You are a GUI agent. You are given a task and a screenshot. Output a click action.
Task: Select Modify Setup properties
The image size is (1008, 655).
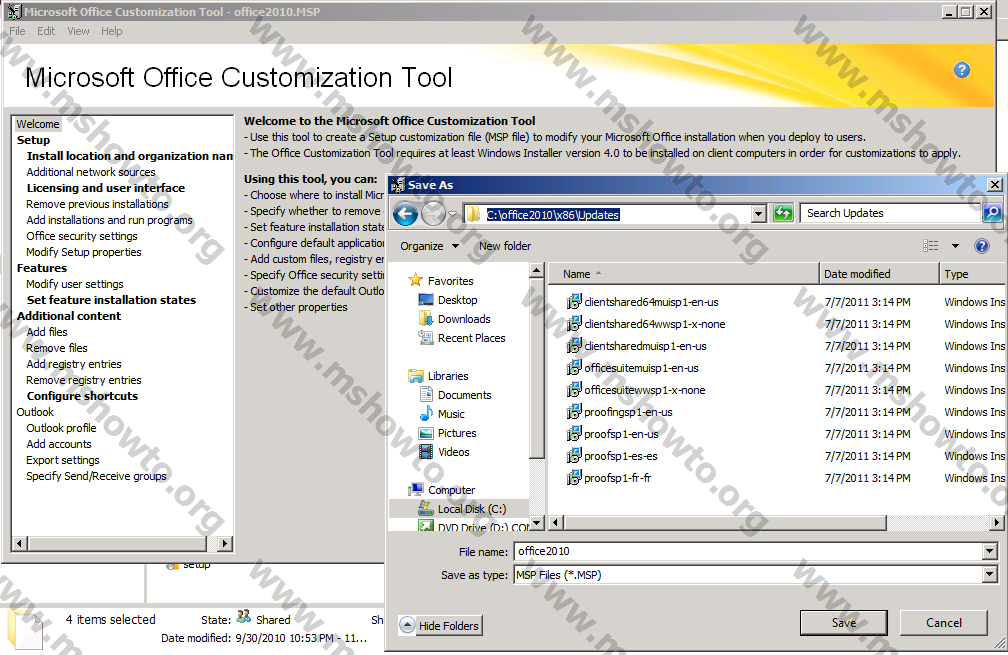click(x=84, y=252)
